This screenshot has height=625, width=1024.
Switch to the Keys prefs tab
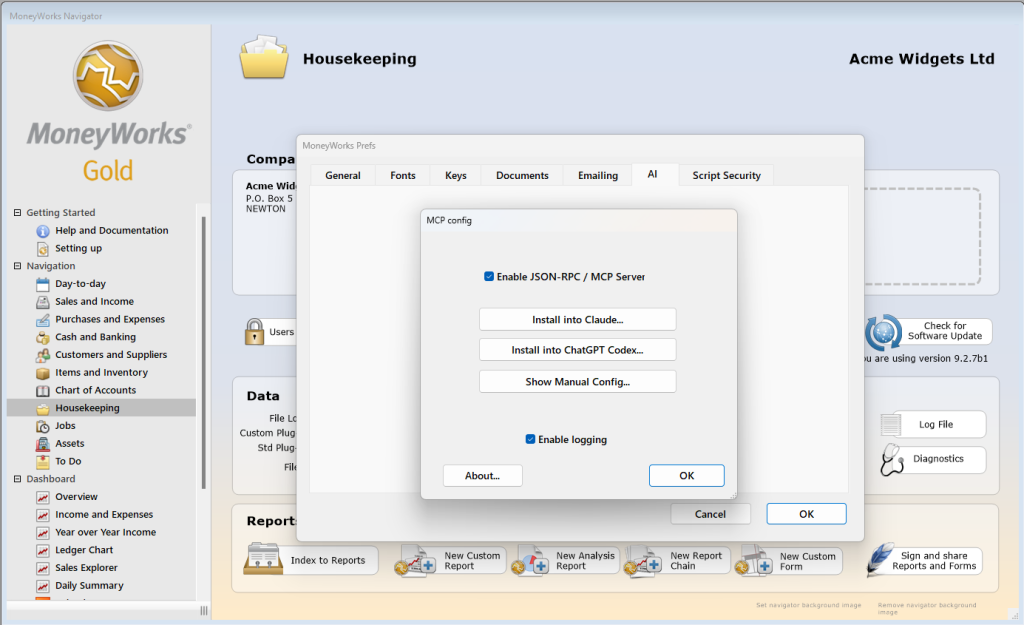tap(456, 175)
